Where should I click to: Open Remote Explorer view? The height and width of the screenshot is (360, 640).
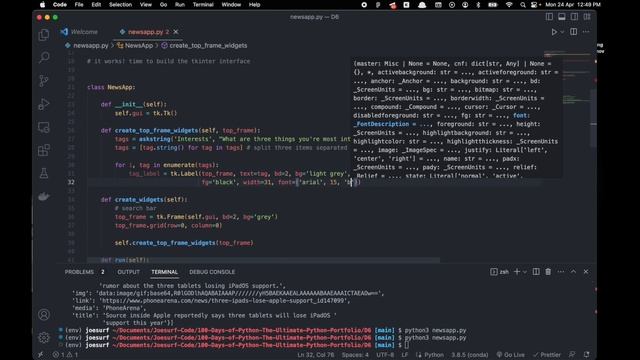tap(44, 127)
